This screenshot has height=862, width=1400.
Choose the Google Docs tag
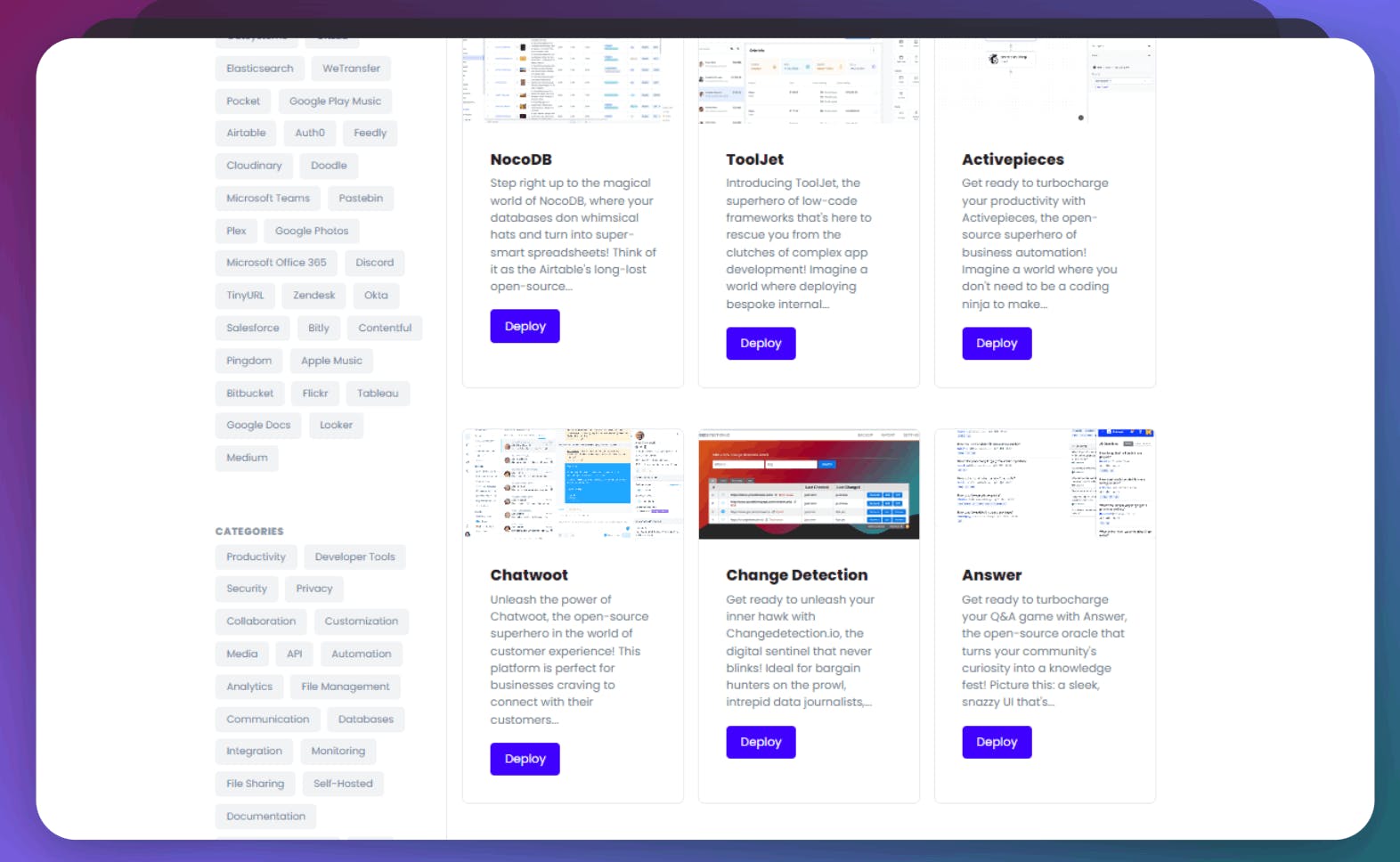(x=258, y=426)
